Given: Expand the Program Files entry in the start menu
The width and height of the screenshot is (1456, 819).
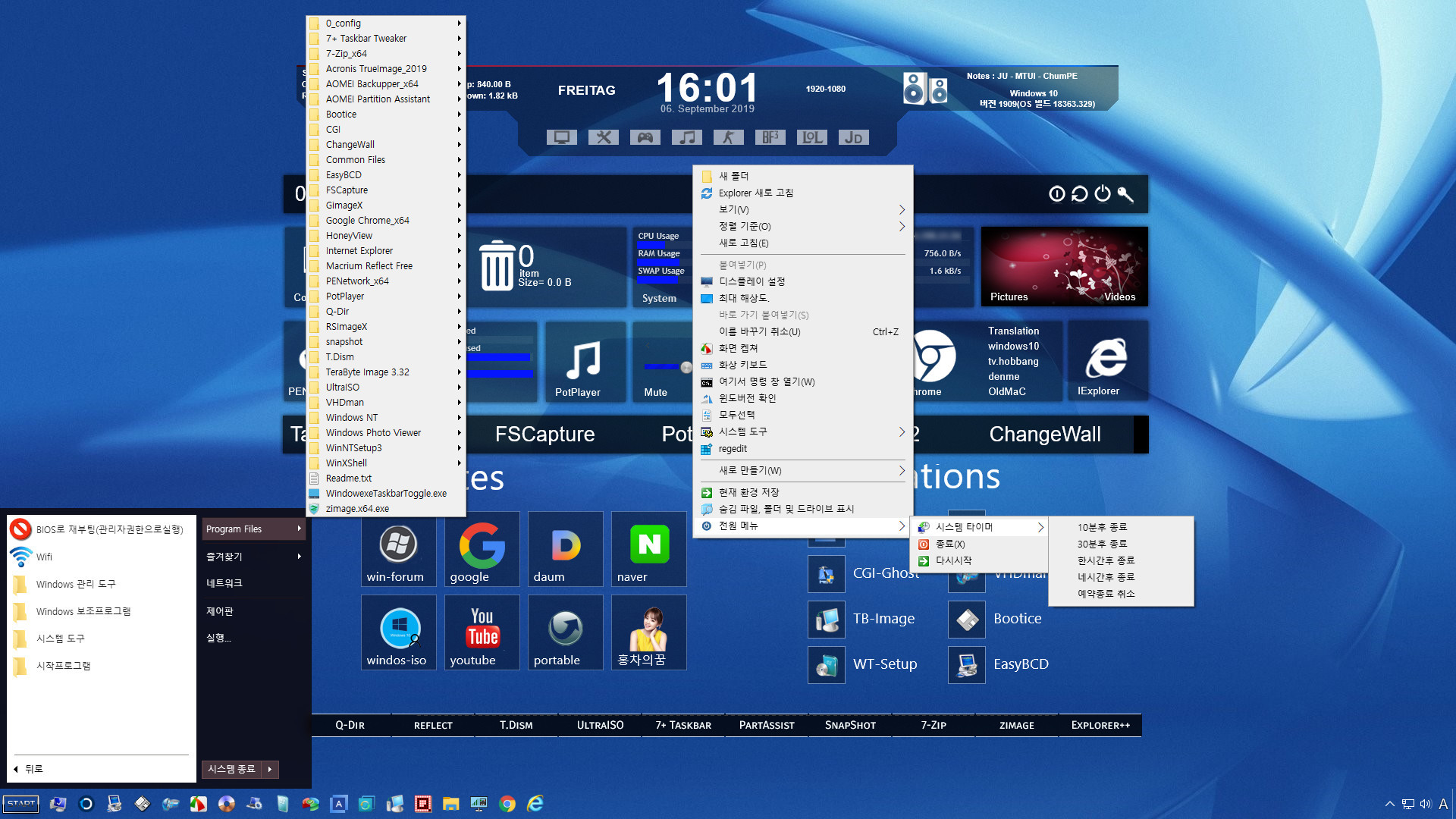Looking at the screenshot, I should pos(254,529).
